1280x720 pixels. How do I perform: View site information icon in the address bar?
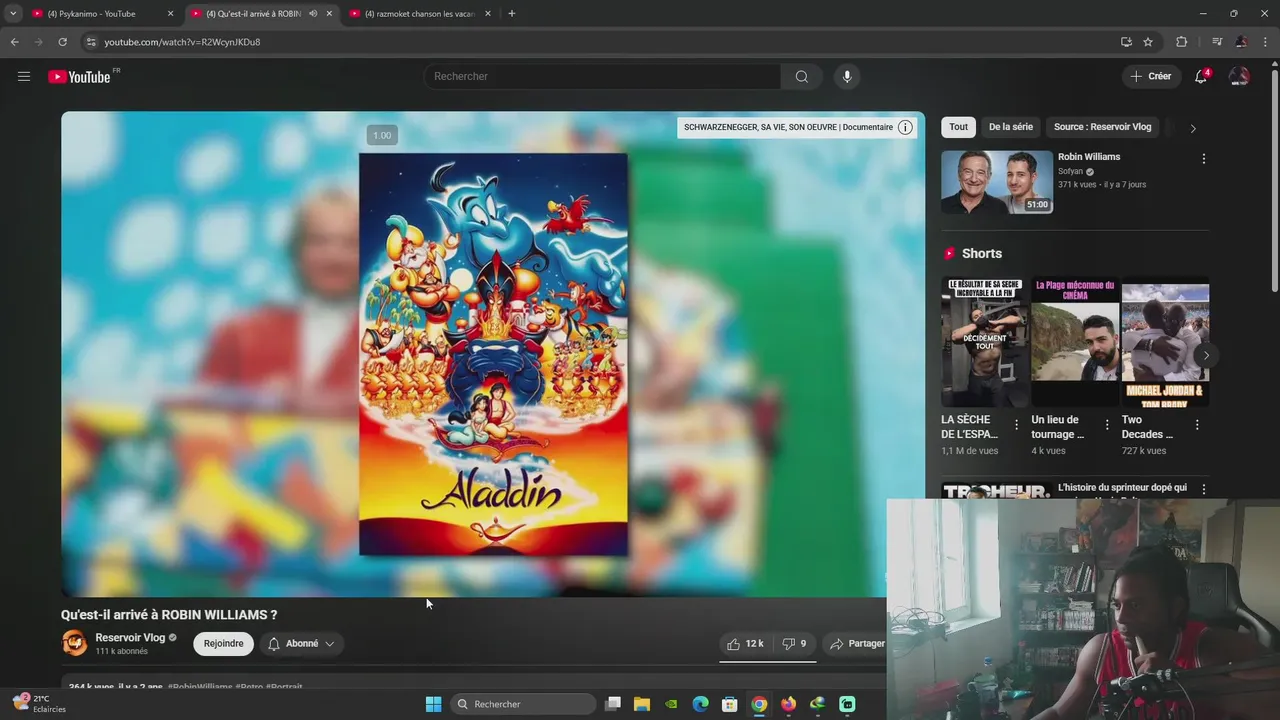click(x=90, y=42)
